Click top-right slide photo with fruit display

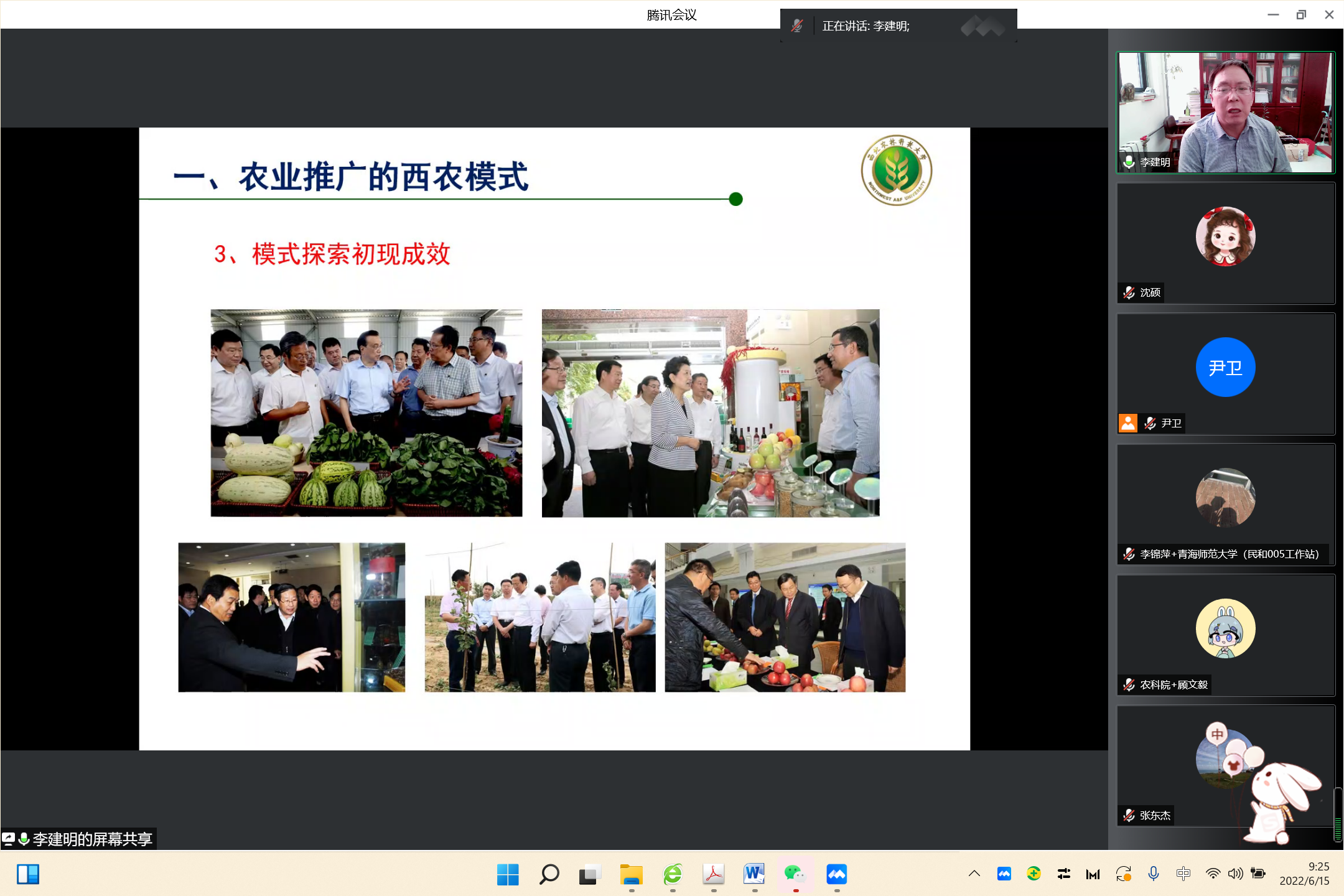[711, 413]
